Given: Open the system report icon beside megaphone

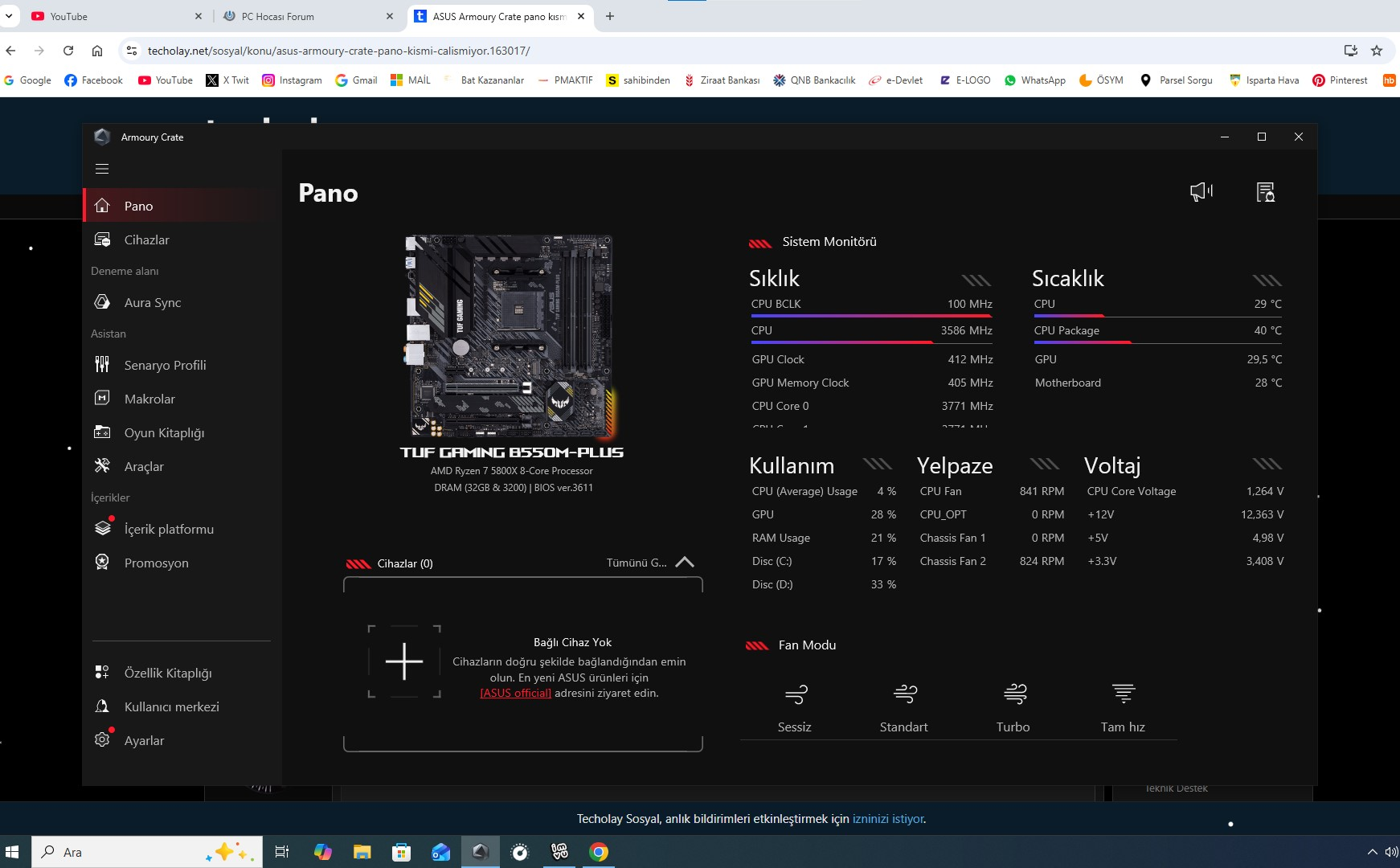Looking at the screenshot, I should click(1266, 192).
